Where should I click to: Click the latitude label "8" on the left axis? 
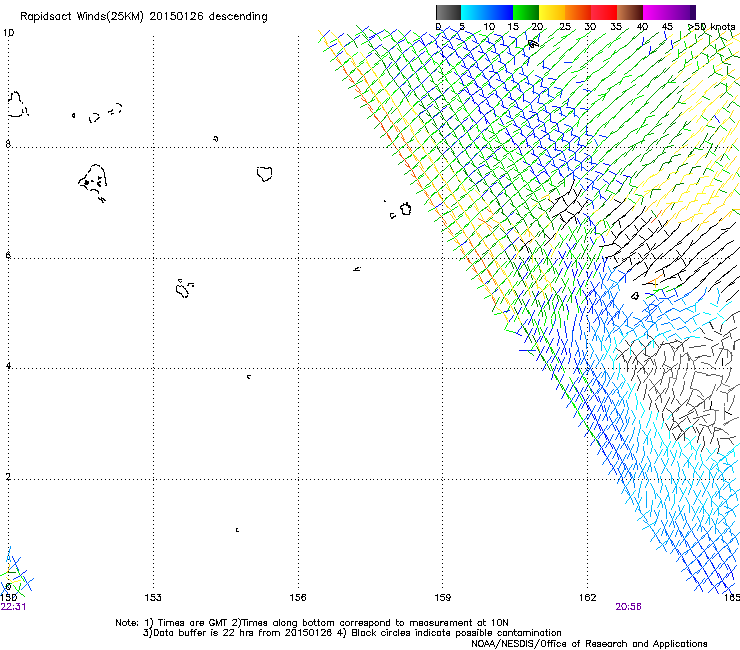pos(8,144)
